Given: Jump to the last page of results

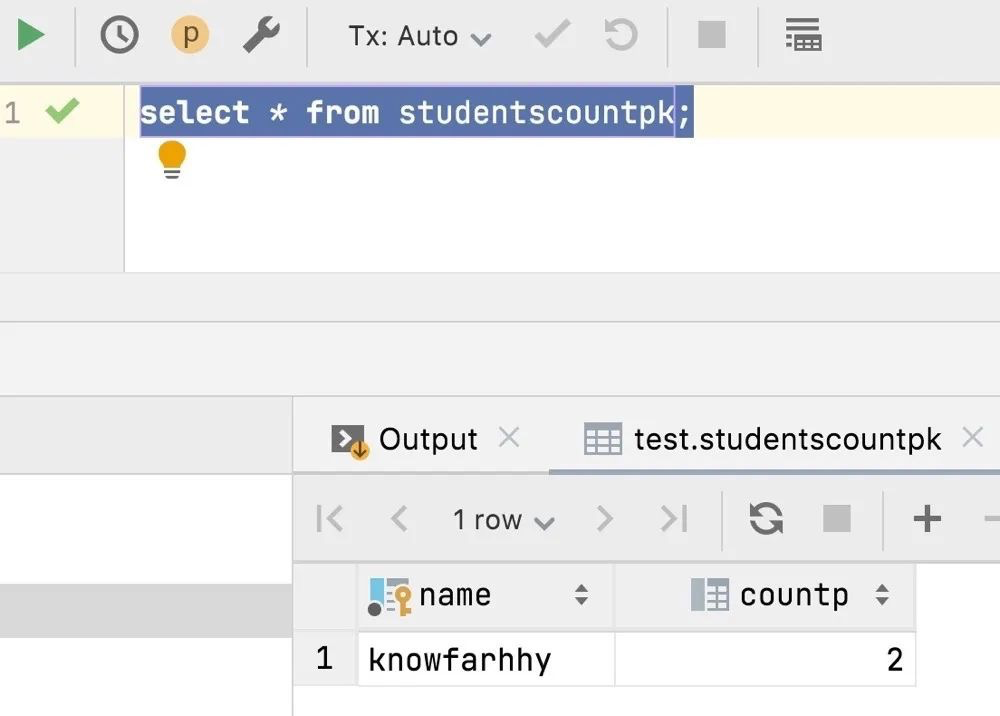Looking at the screenshot, I should 674,518.
